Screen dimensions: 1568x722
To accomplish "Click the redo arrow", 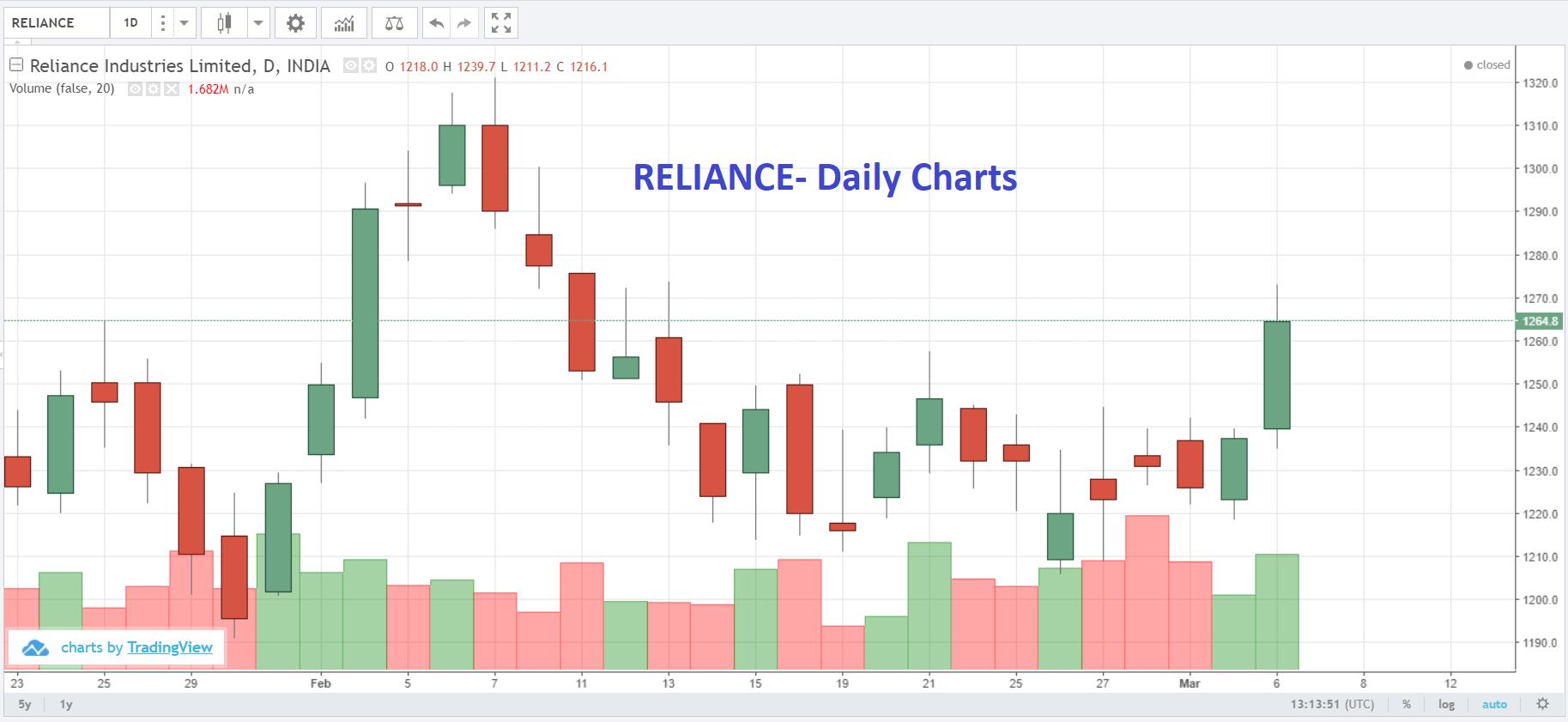I will click(x=463, y=23).
